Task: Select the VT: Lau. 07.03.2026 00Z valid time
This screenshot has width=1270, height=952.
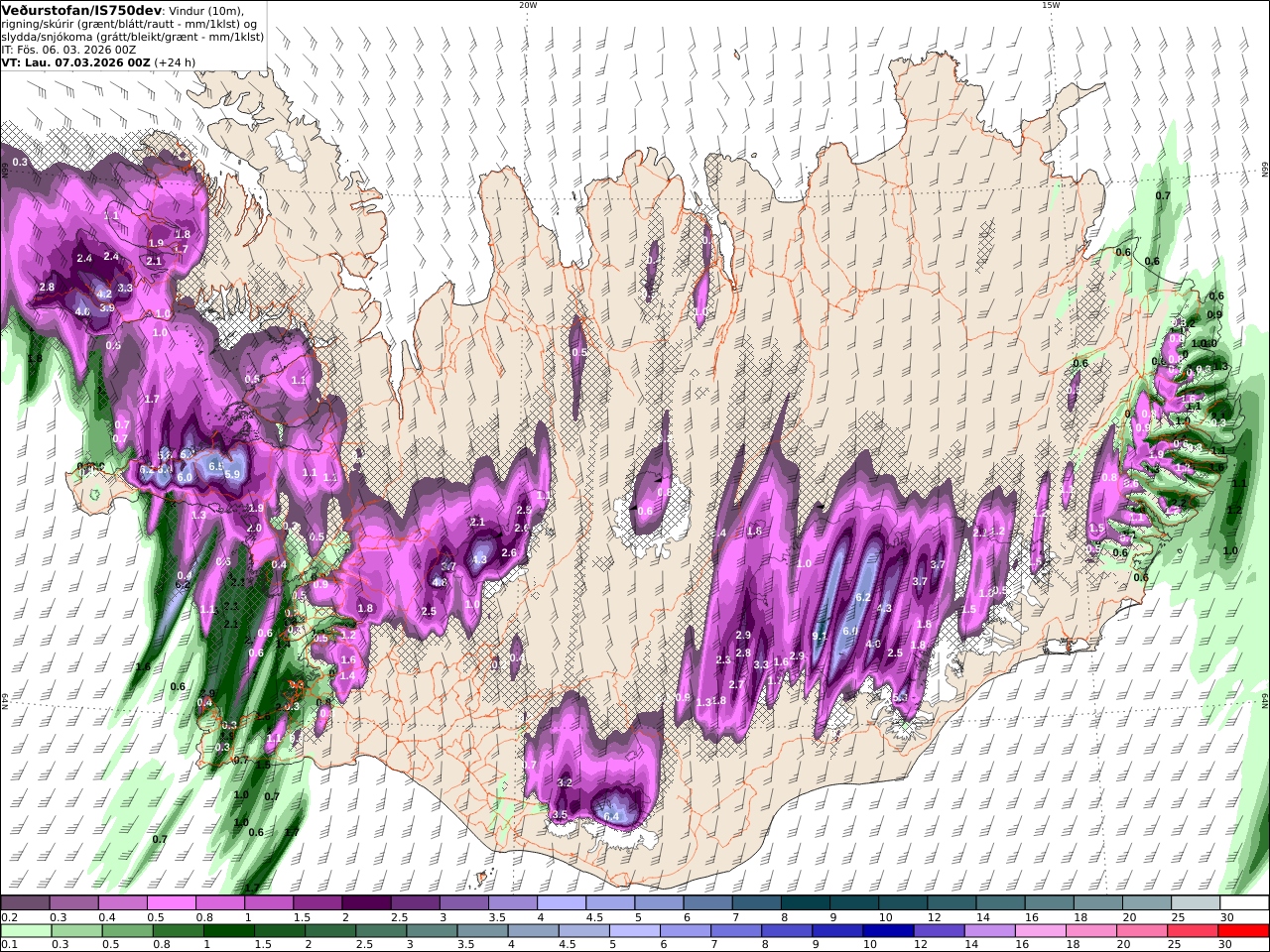Action: point(75,61)
